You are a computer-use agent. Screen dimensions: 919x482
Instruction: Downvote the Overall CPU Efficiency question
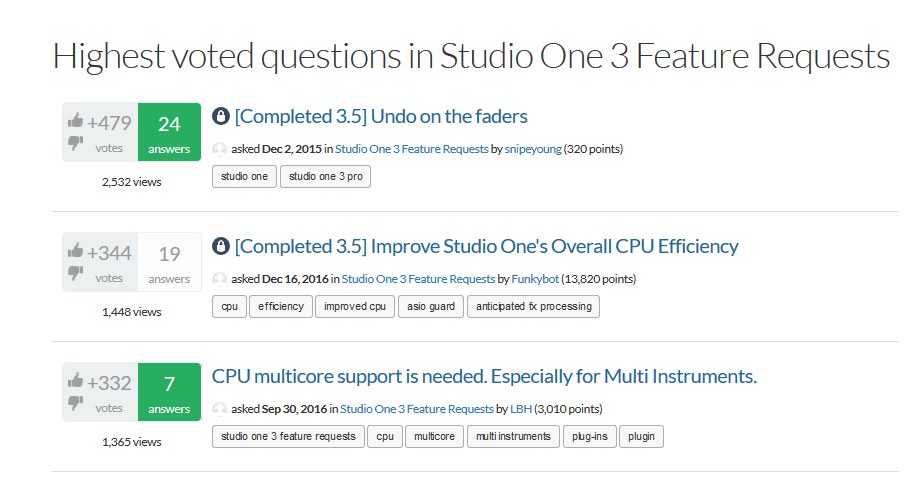75,273
